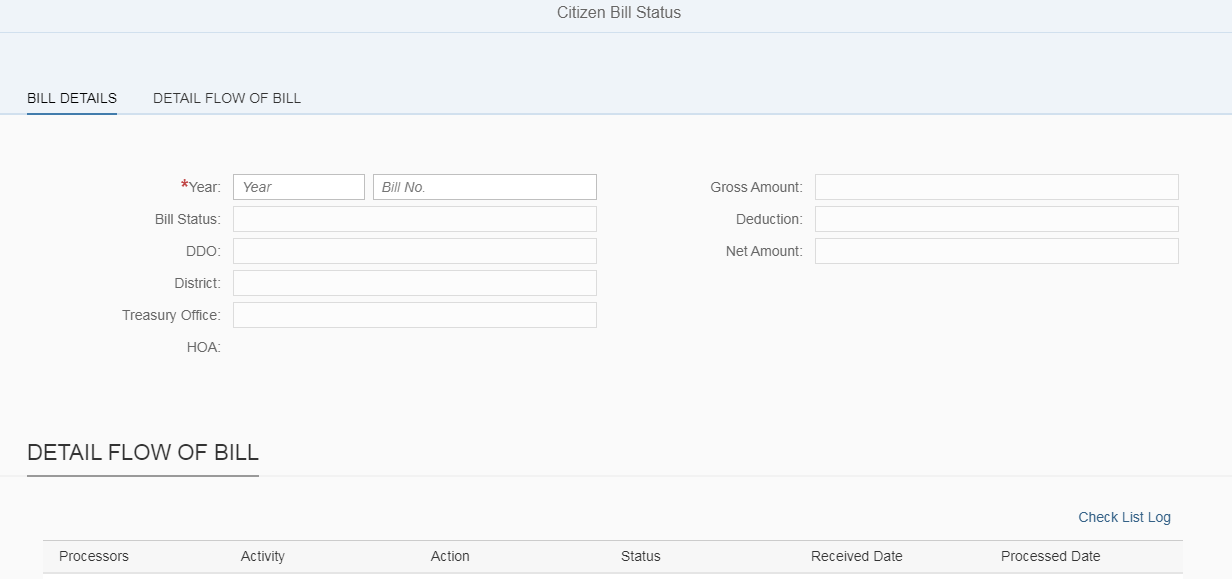Select the District field
This screenshot has height=579, width=1232.
415,283
